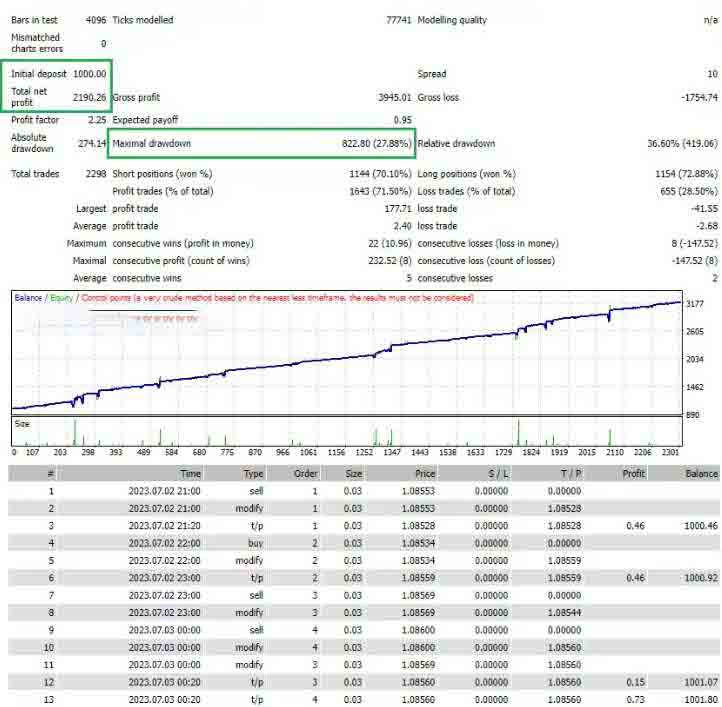Image resolution: width=722 pixels, height=707 pixels.
Task: Click the Profit factor value 2.25
Action: [x=97, y=120]
